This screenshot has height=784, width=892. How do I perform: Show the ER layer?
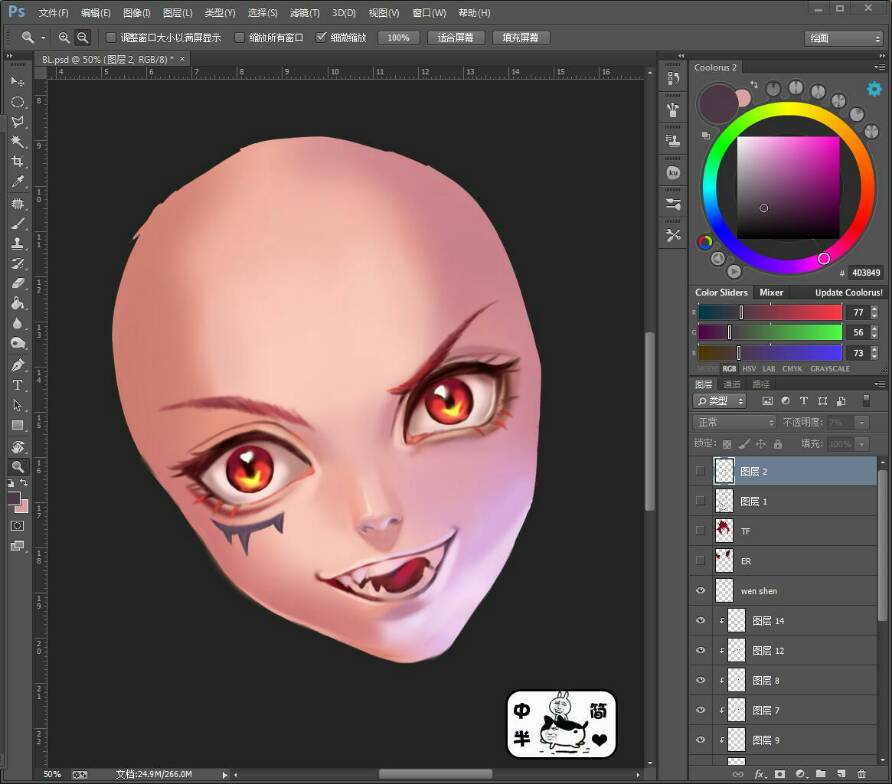700,560
